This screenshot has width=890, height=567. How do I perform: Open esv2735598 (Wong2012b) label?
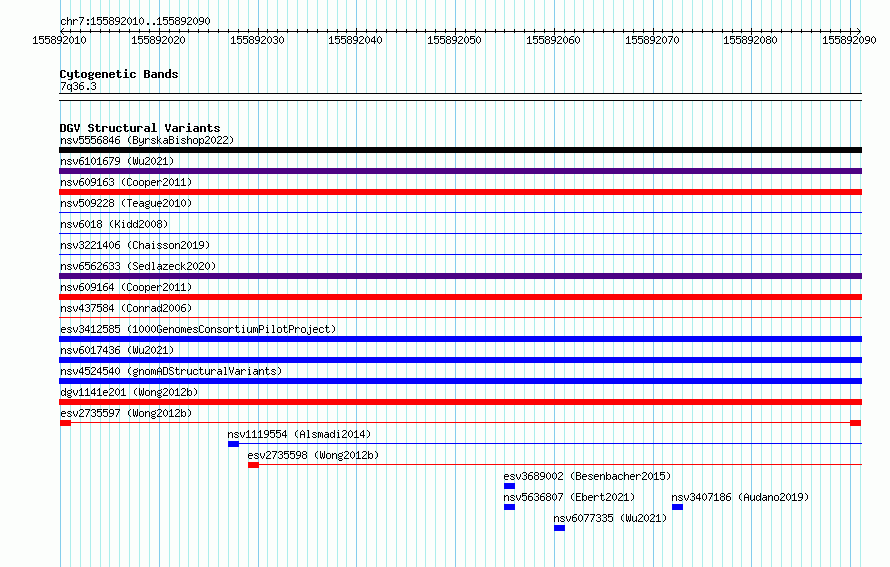click(313, 455)
